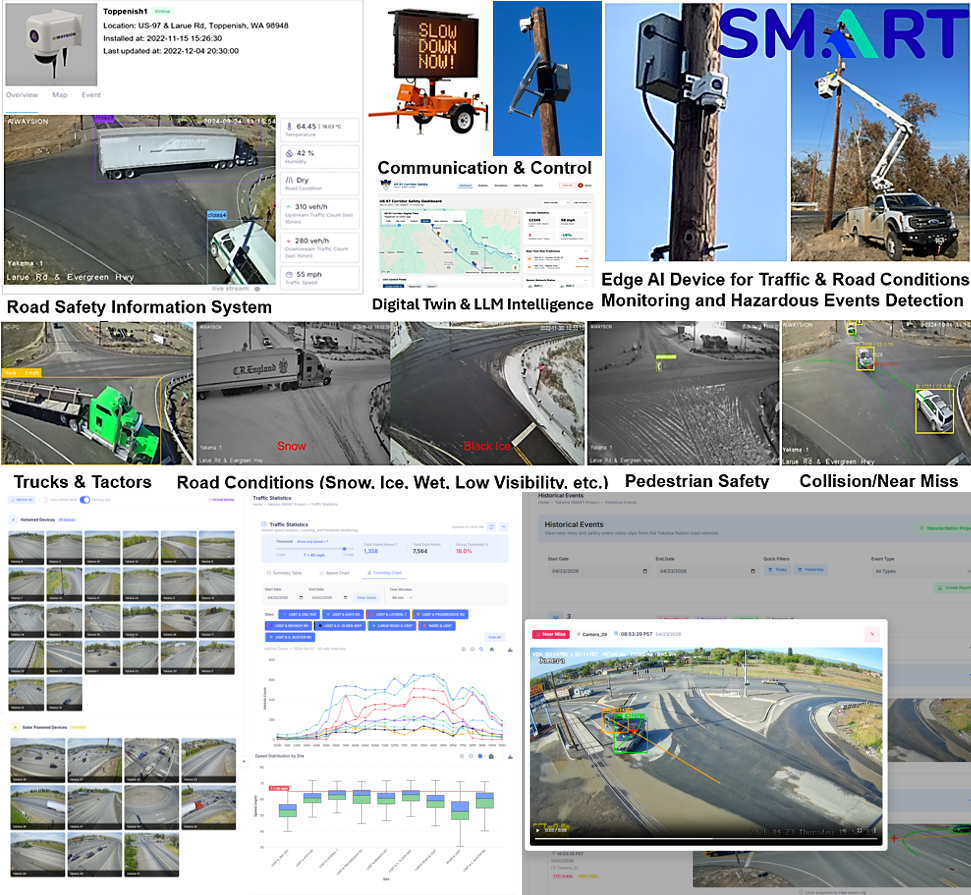Open the Event tab
Screen dimensions: 971x895
tap(91, 95)
